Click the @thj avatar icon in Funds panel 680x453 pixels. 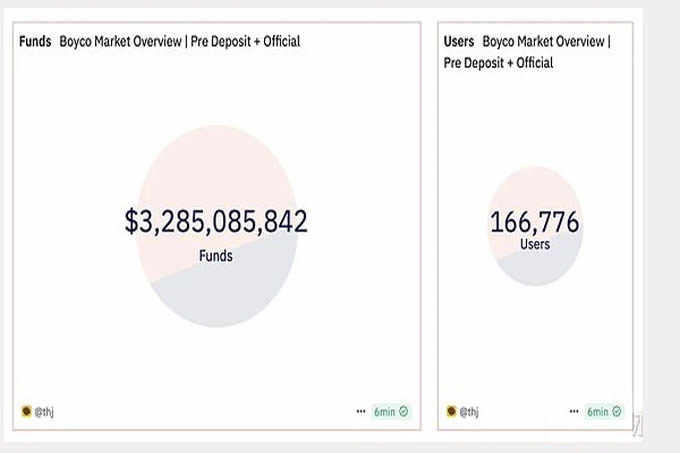click(26, 411)
